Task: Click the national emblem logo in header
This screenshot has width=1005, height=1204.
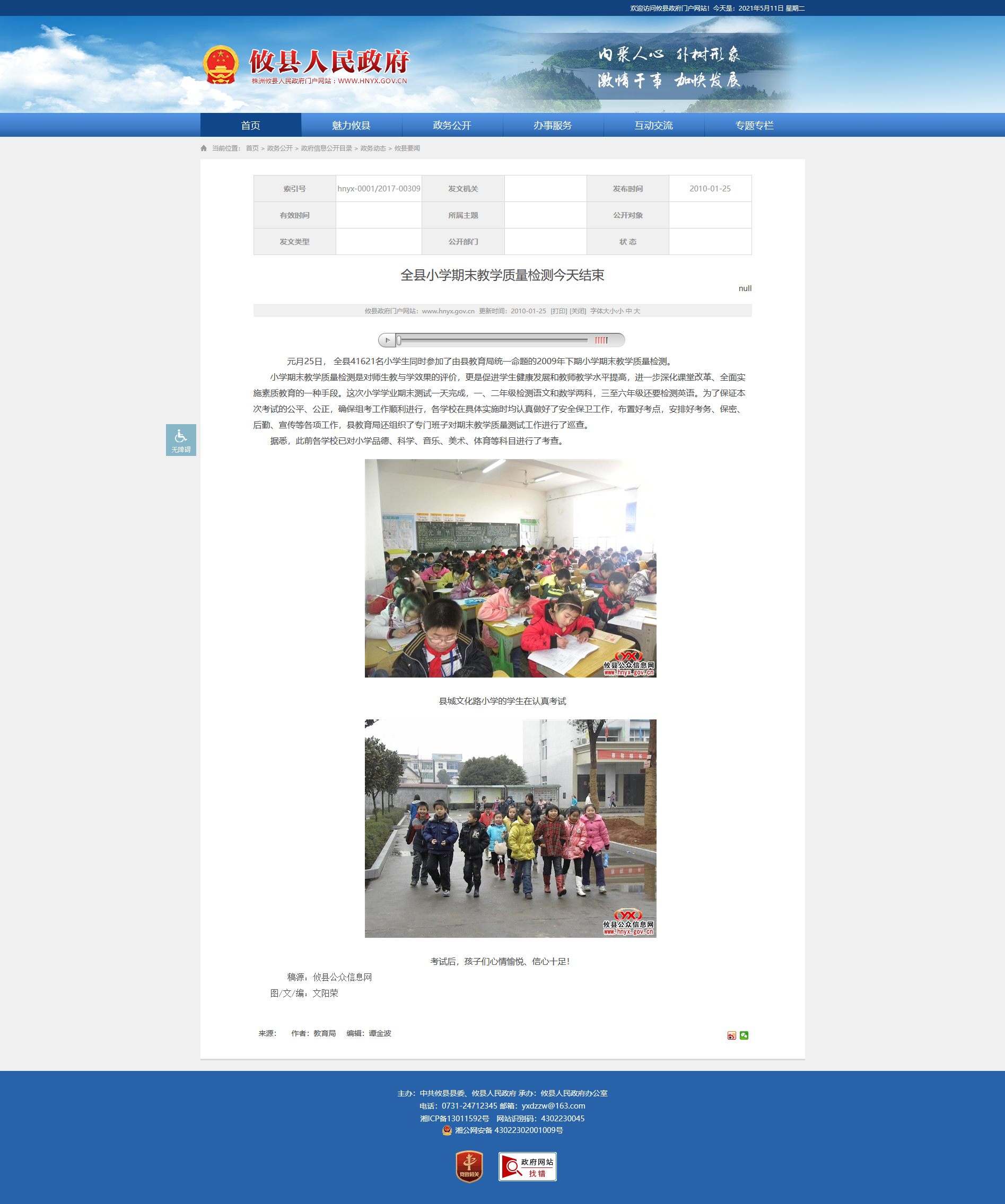Action: tap(221, 65)
